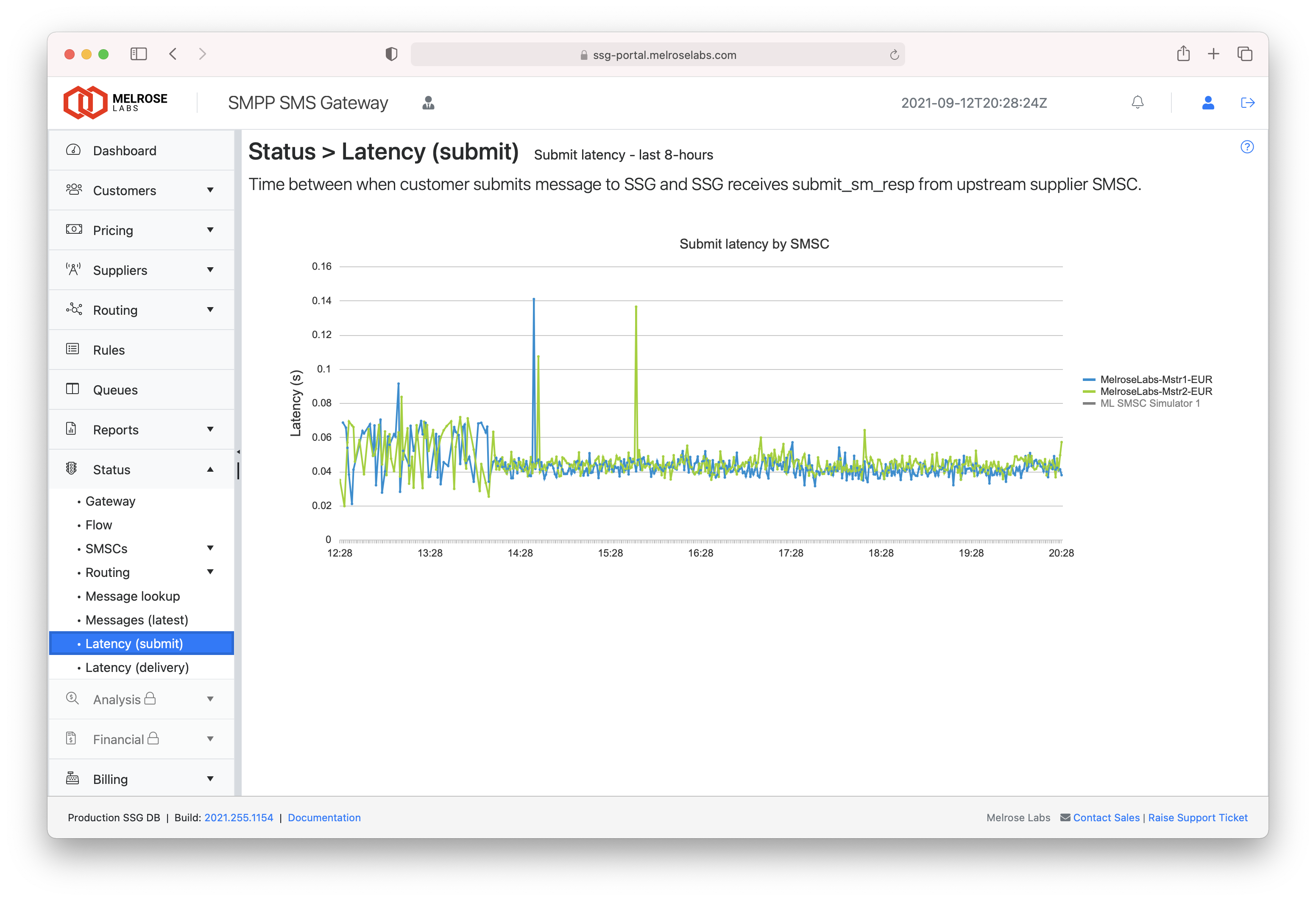The width and height of the screenshot is (1316, 901).
Task: Open the help question mark icon
Action: pyautogui.click(x=1246, y=147)
